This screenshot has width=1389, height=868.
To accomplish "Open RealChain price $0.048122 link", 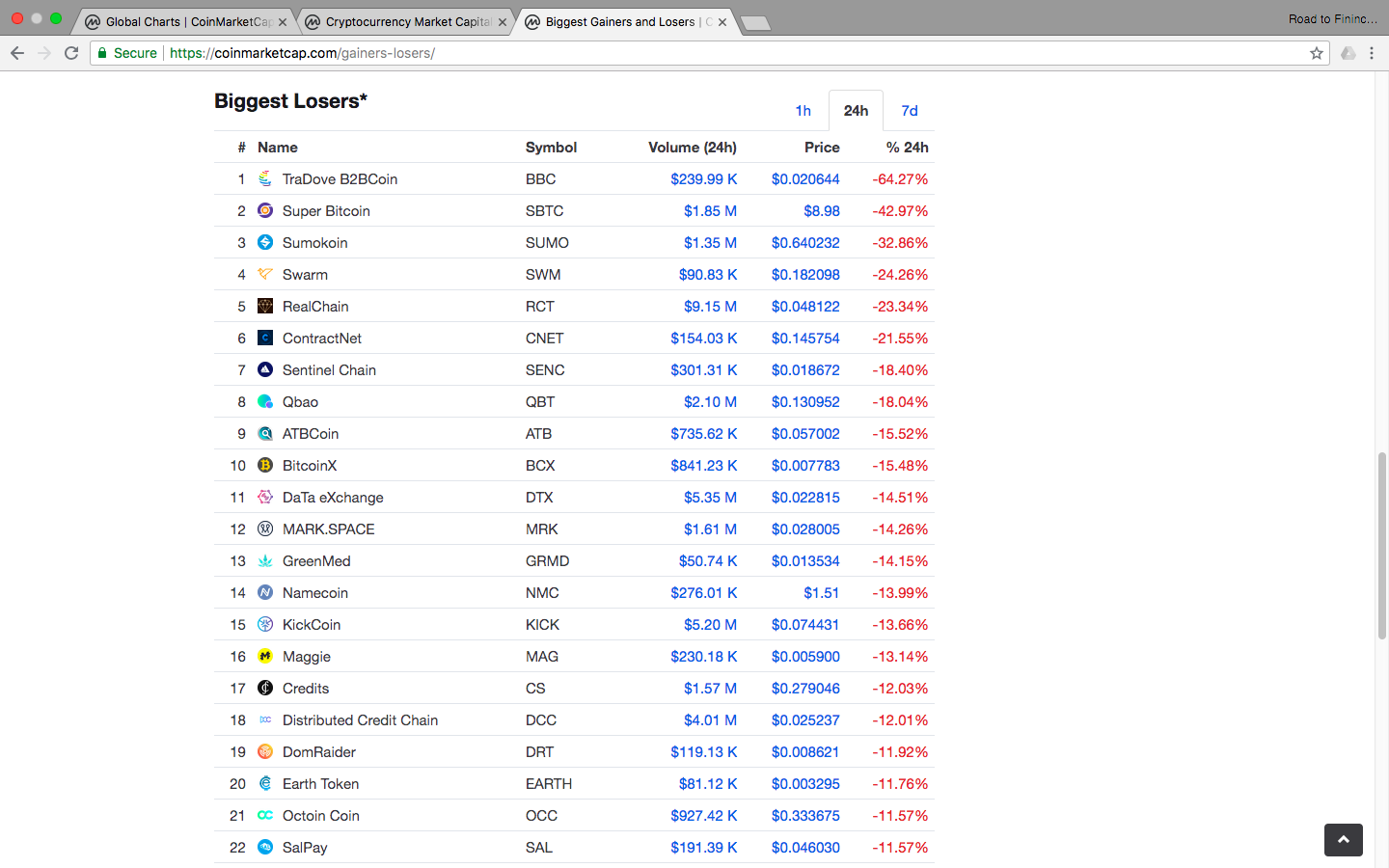I will tap(805, 306).
